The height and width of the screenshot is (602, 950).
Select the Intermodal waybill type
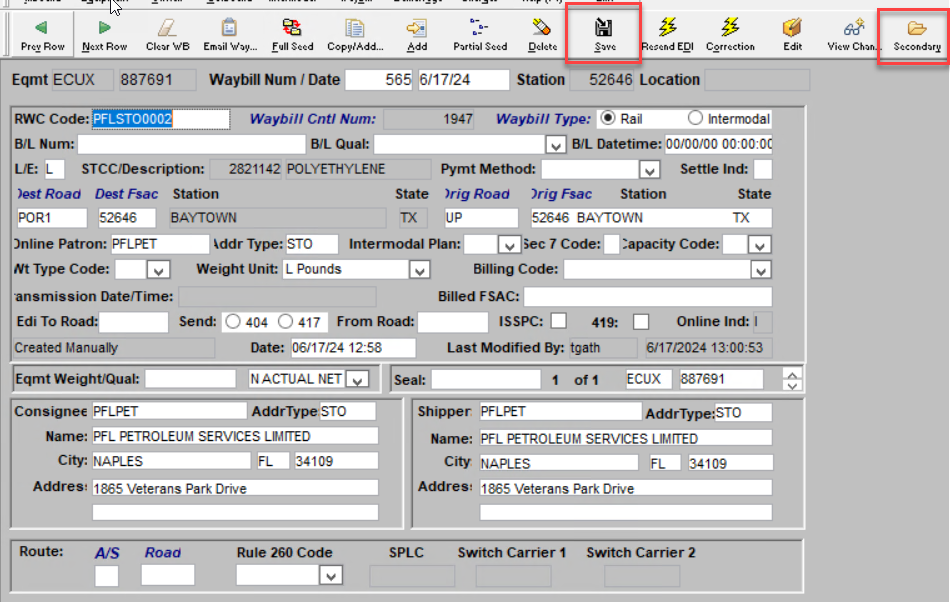[x=696, y=119]
